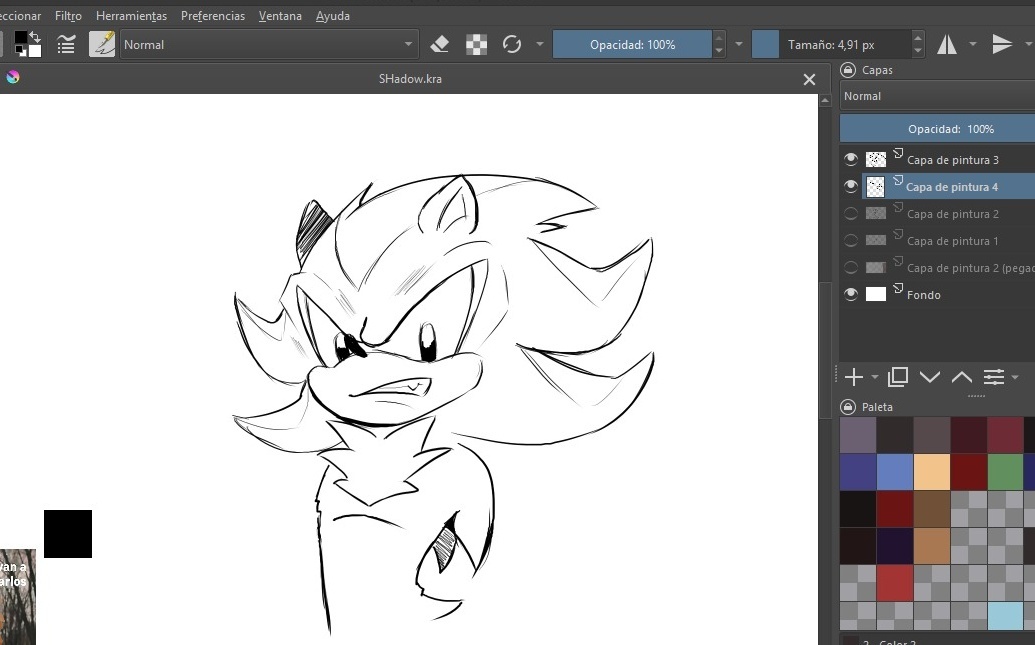1035x645 pixels.
Task: Open the foreground color selector square
Action: [21, 38]
